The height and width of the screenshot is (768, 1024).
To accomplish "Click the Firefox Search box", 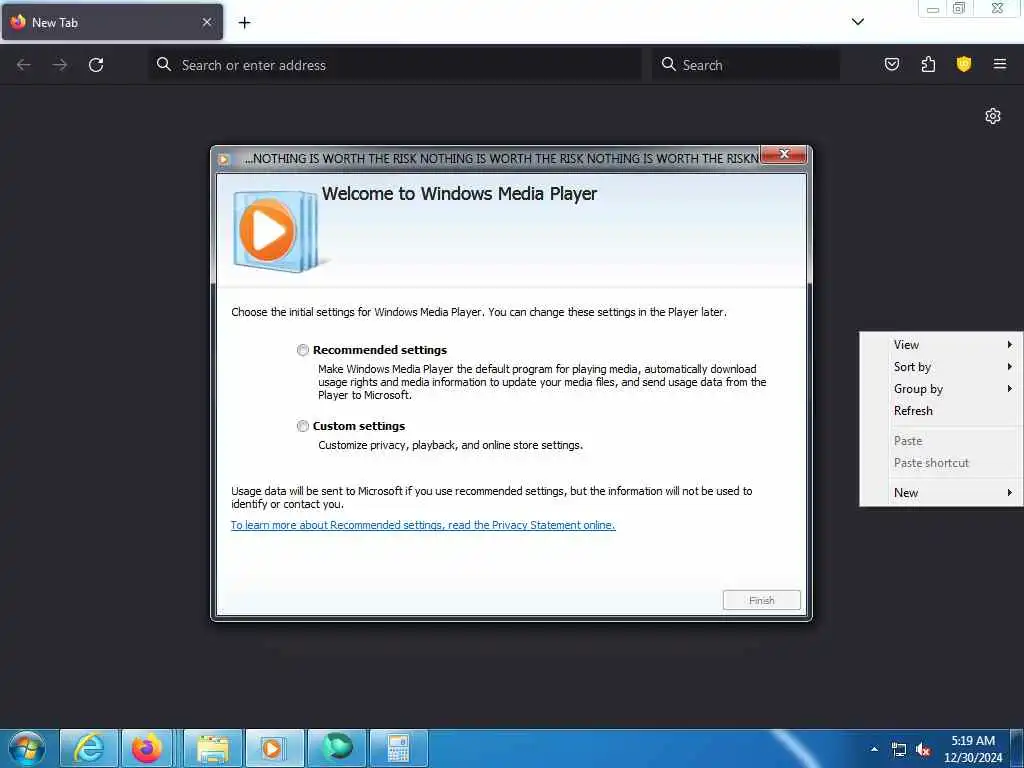I will [746, 65].
